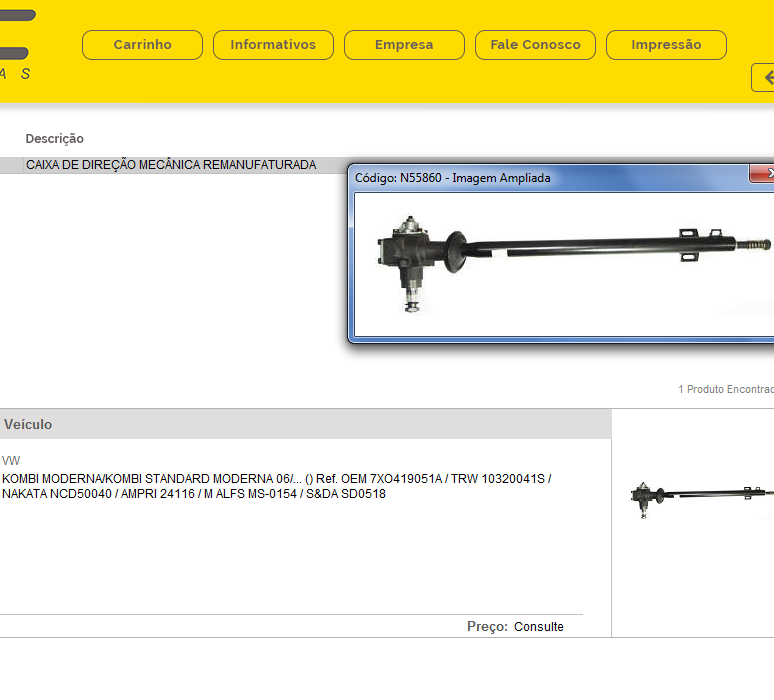This screenshot has width=774, height=700.
Task: Click the Fale Conosco button
Action: pyautogui.click(x=535, y=45)
